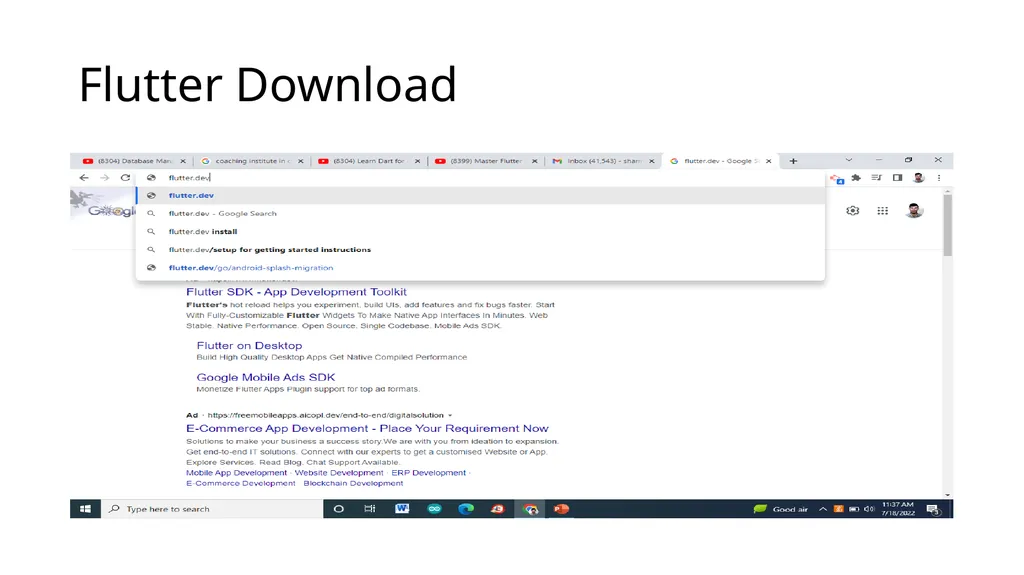Open E-Commerce Development sublink
Image resolution: width=1024 pixels, height=575 pixels.
pyautogui.click(x=240, y=484)
